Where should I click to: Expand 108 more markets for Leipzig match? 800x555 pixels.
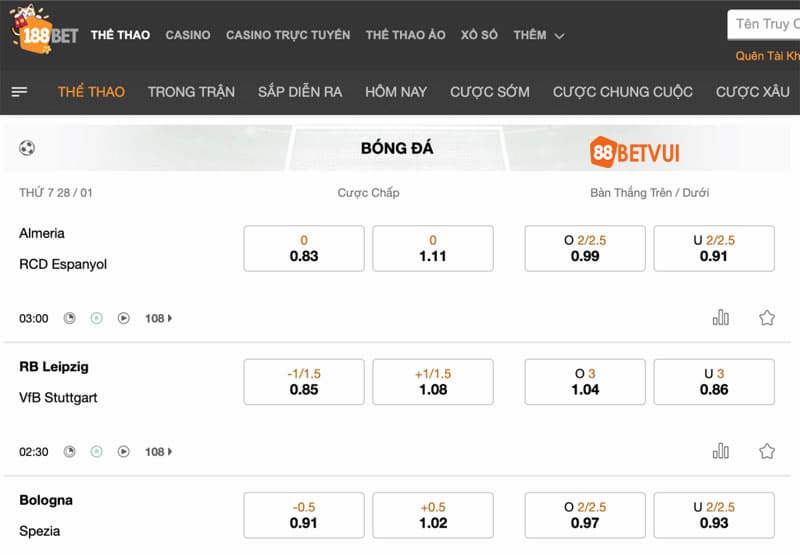pyautogui.click(x=159, y=451)
